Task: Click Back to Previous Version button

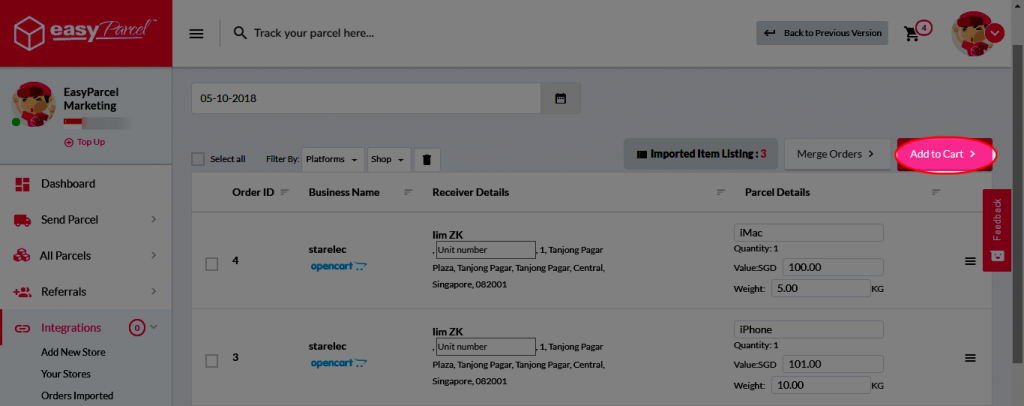Action: [822, 33]
